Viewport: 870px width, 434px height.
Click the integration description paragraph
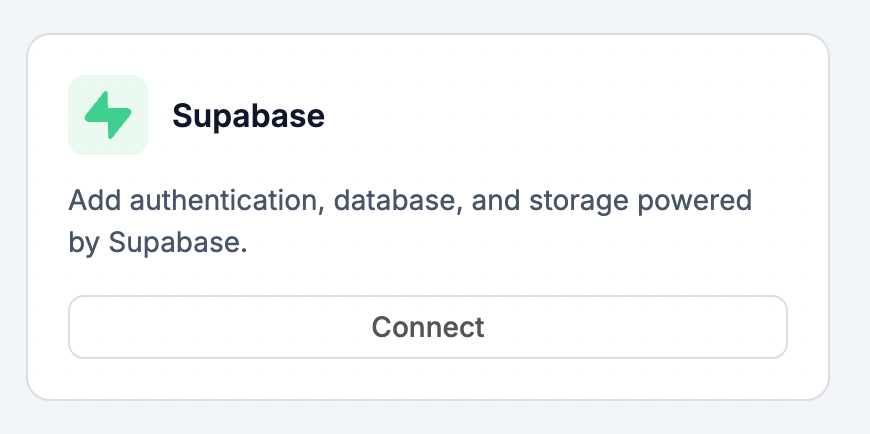pos(408,221)
